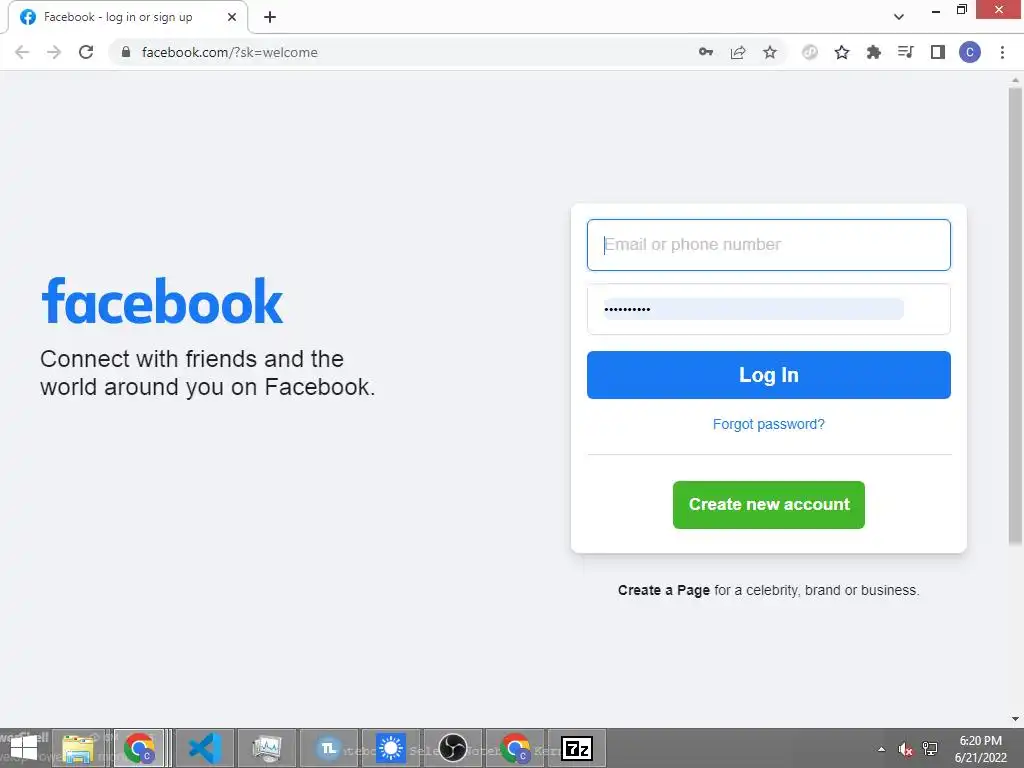The width and height of the screenshot is (1024, 768).
Task: Open File Explorer from the taskbar
Action: (78, 748)
